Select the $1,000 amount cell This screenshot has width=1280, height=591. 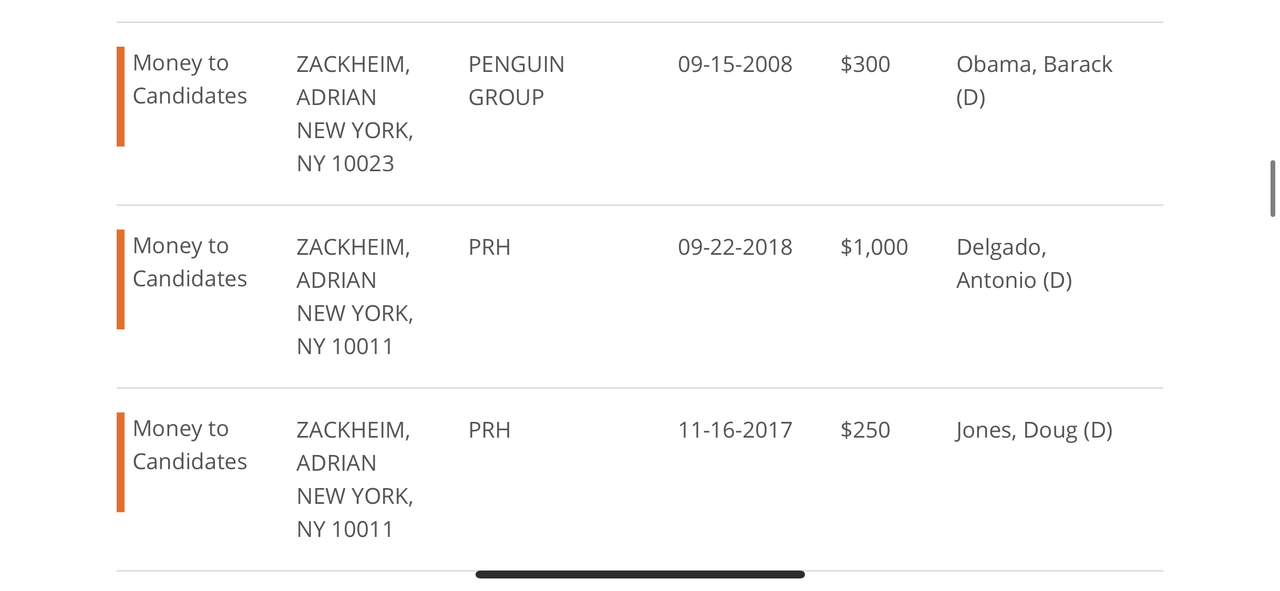tap(874, 247)
